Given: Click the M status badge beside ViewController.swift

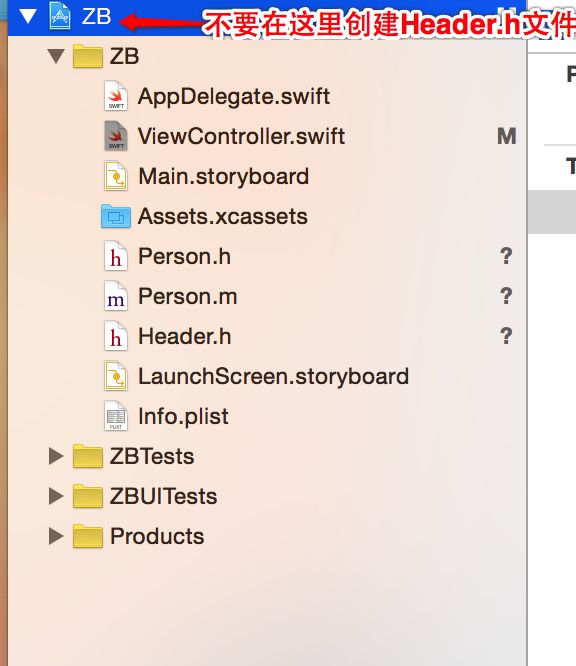Looking at the screenshot, I should 506,136.
